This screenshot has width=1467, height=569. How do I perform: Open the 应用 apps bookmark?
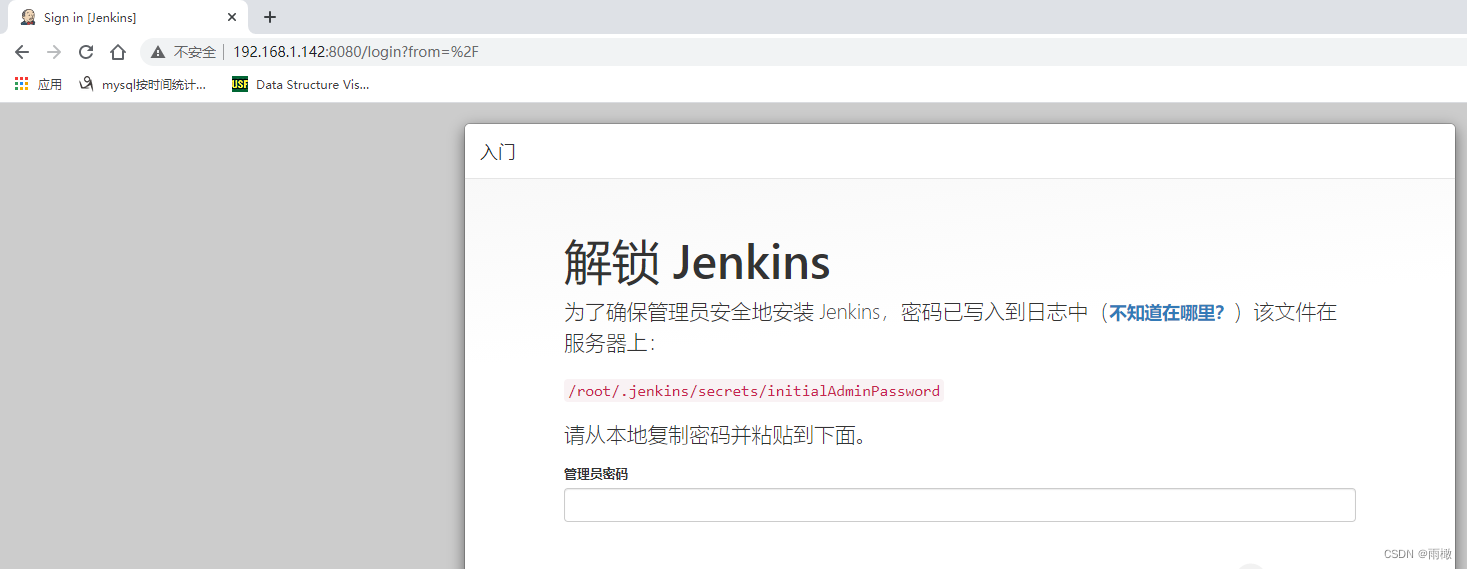(x=38, y=85)
